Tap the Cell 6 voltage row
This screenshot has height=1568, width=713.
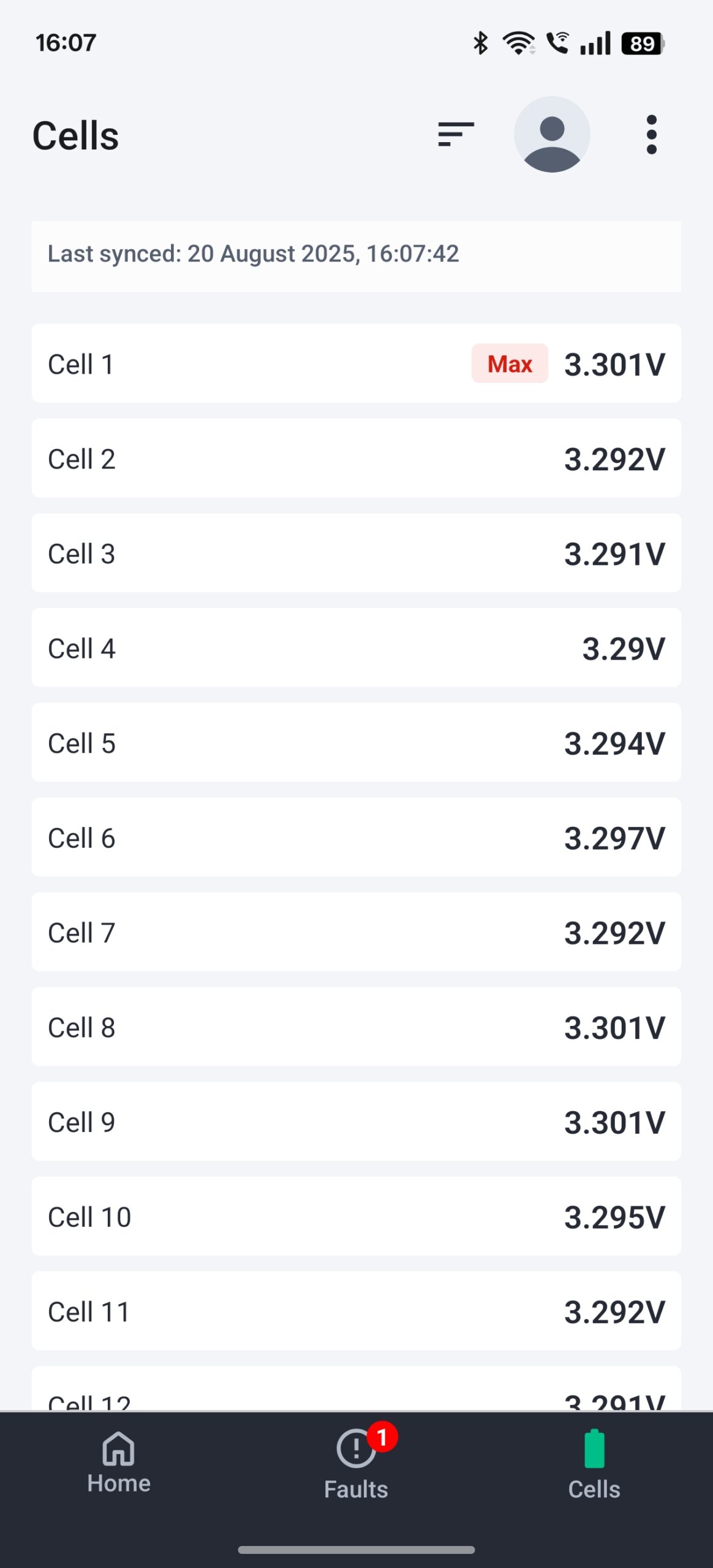tap(356, 837)
